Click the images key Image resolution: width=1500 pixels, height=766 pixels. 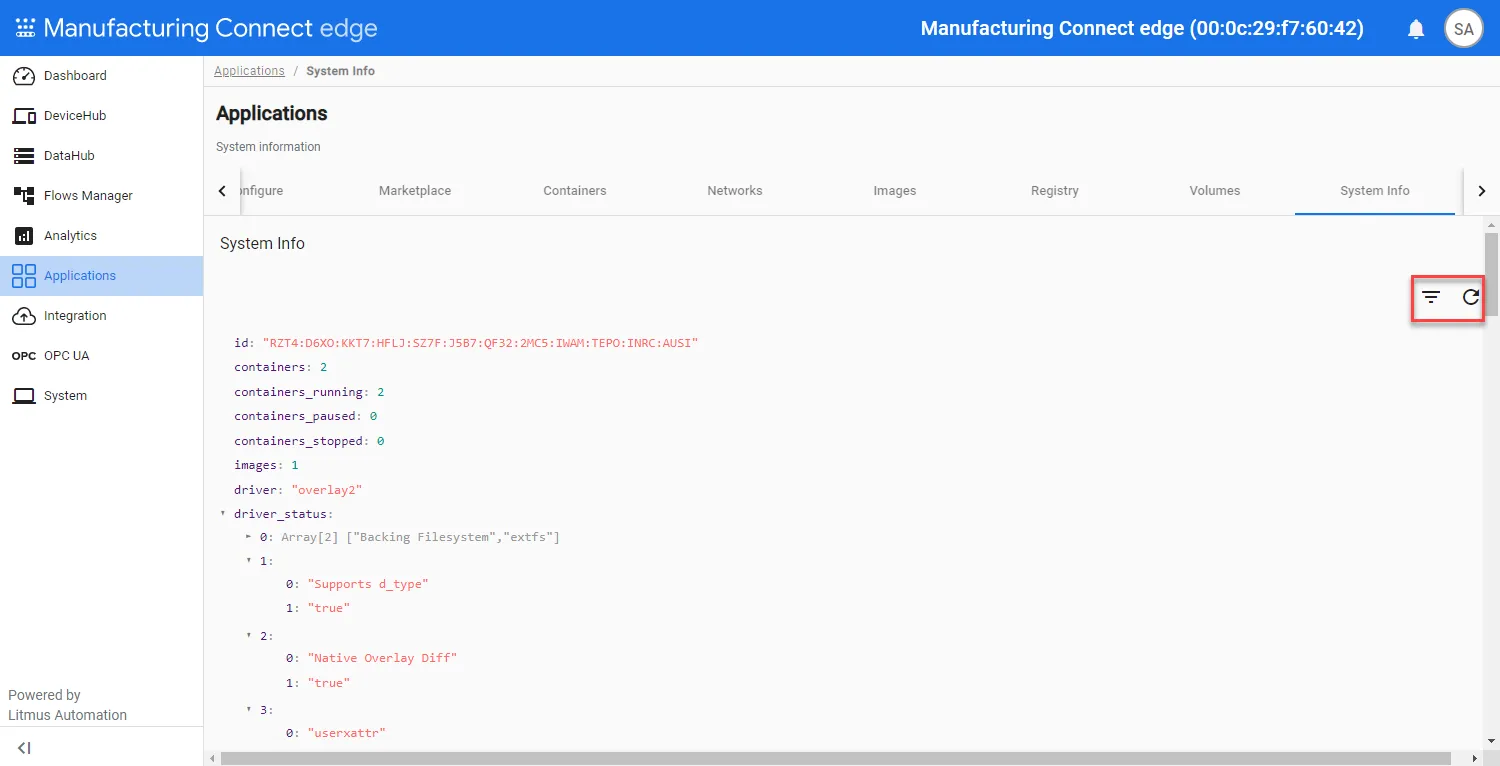click(255, 465)
